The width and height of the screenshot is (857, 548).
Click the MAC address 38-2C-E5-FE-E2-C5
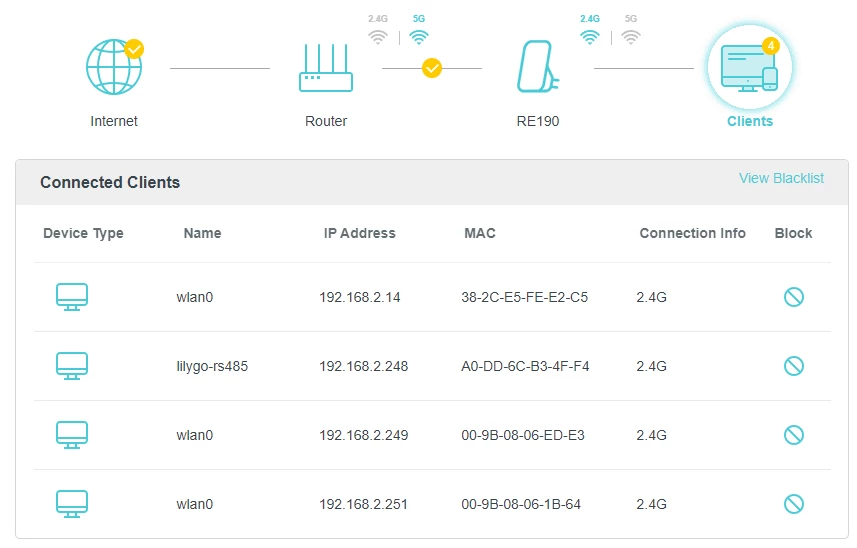tap(524, 297)
